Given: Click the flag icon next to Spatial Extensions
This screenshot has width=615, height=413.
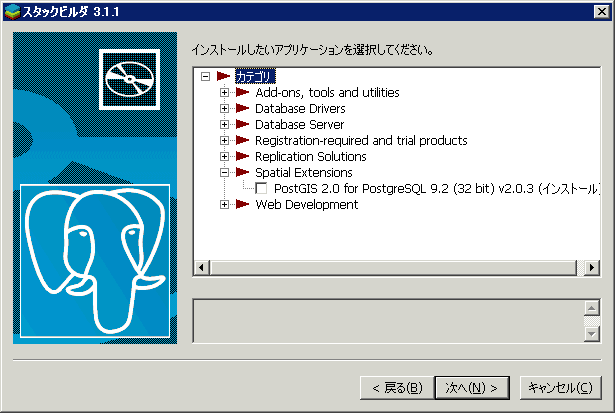Looking at the screenshot, I should pyautogui.click(x=242, y=172).
